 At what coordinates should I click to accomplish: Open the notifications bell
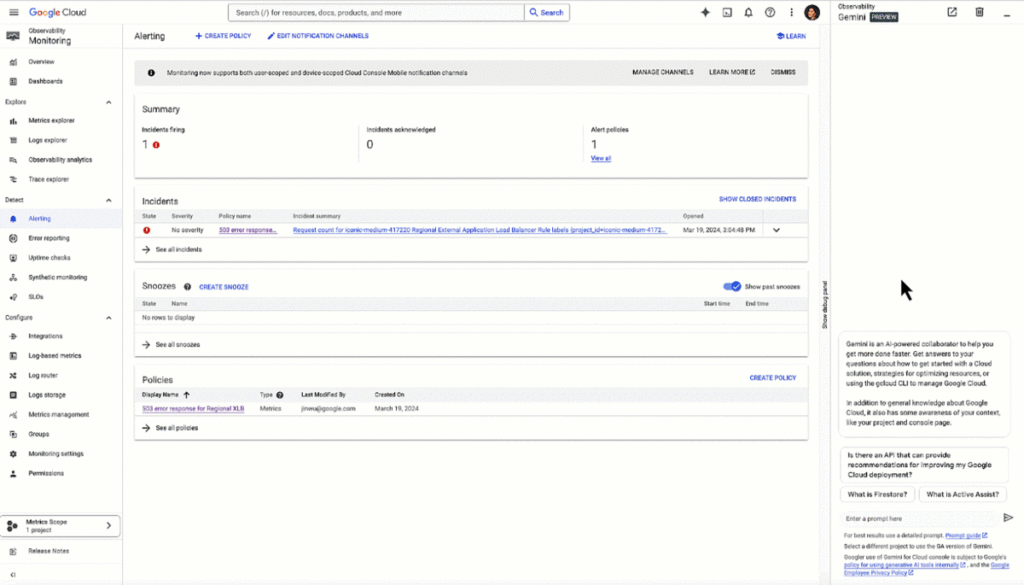tap(748, 12)
